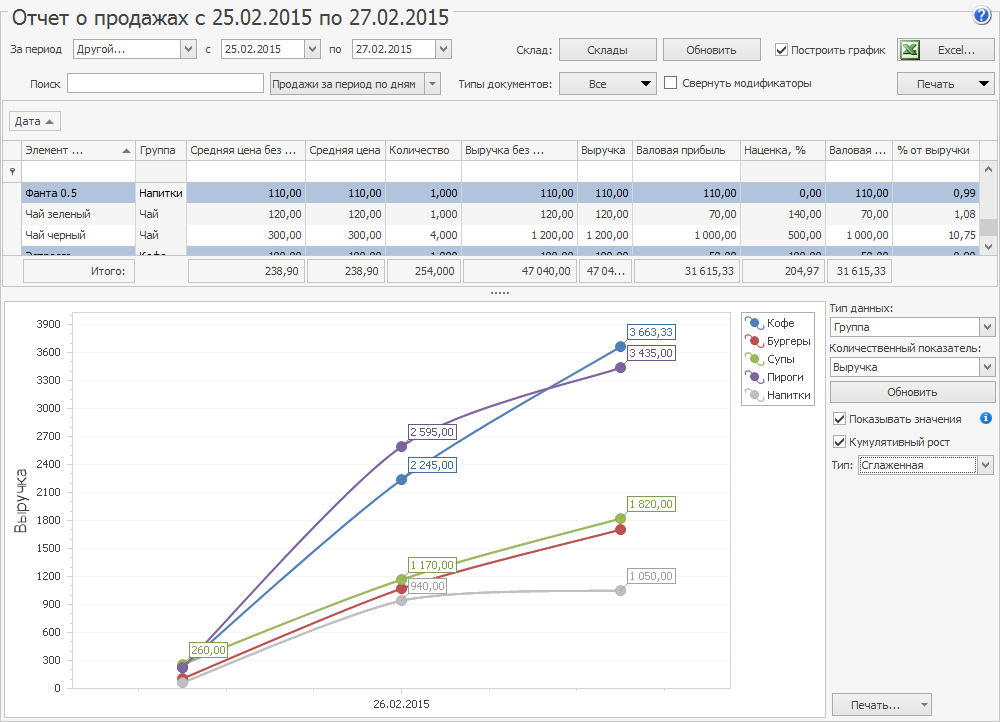Image resolution: width=1000 pixels, height=722 pixels.
Task: Enable the Свернуть модификаторы checkbox
Action: point(671,84)
